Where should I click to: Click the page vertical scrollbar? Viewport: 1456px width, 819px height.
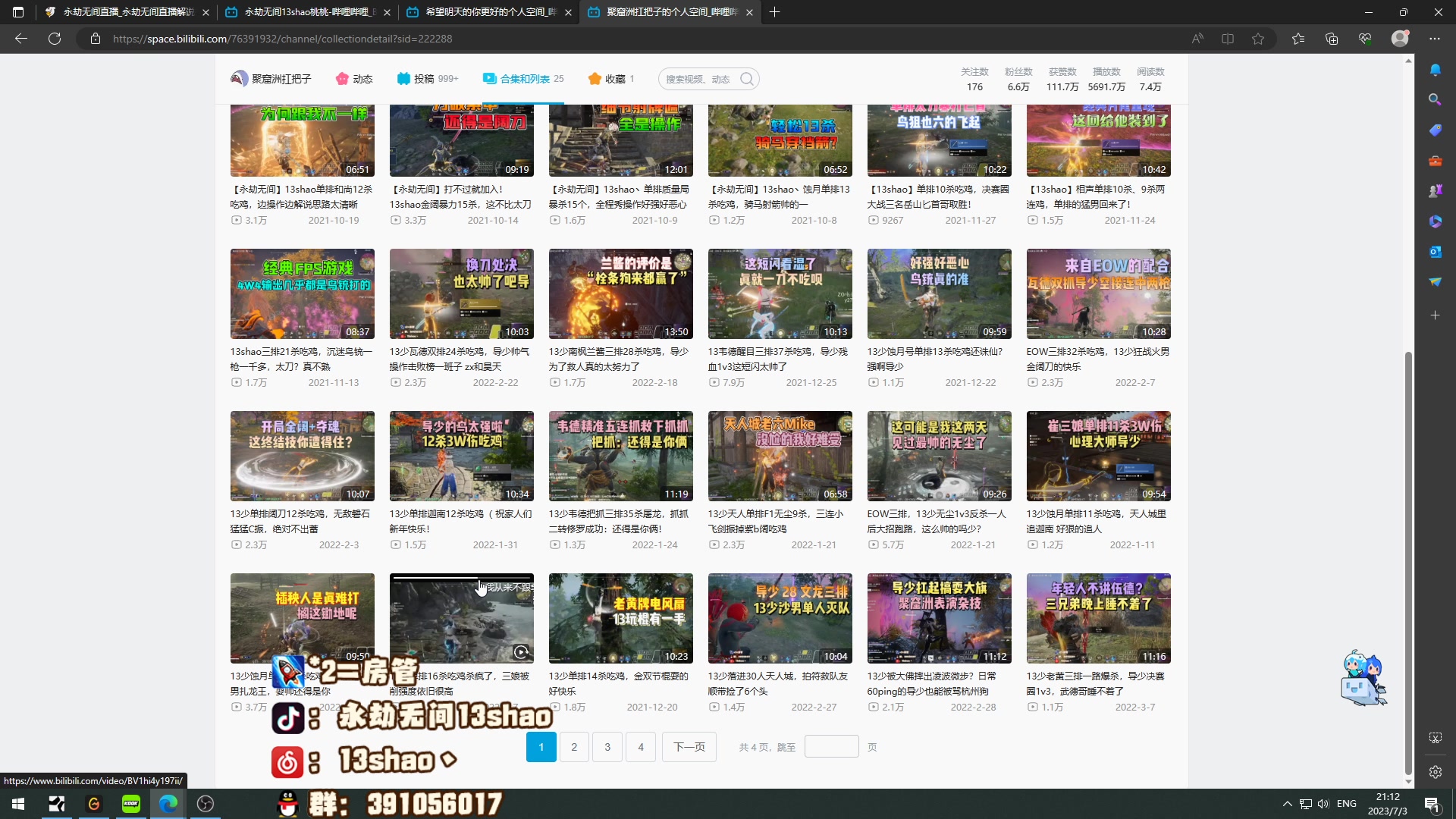1408,561
